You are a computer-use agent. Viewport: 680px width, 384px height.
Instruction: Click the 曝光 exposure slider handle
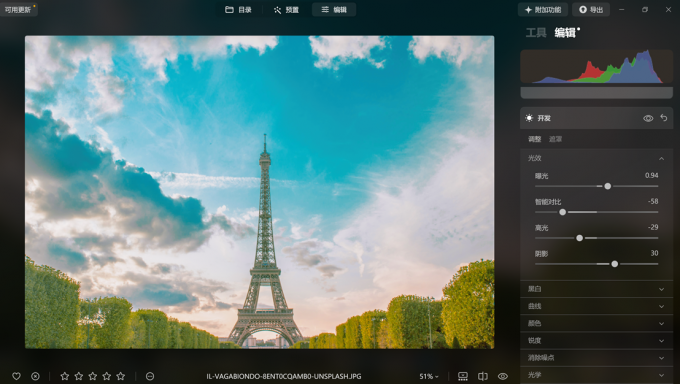point(608,186)
